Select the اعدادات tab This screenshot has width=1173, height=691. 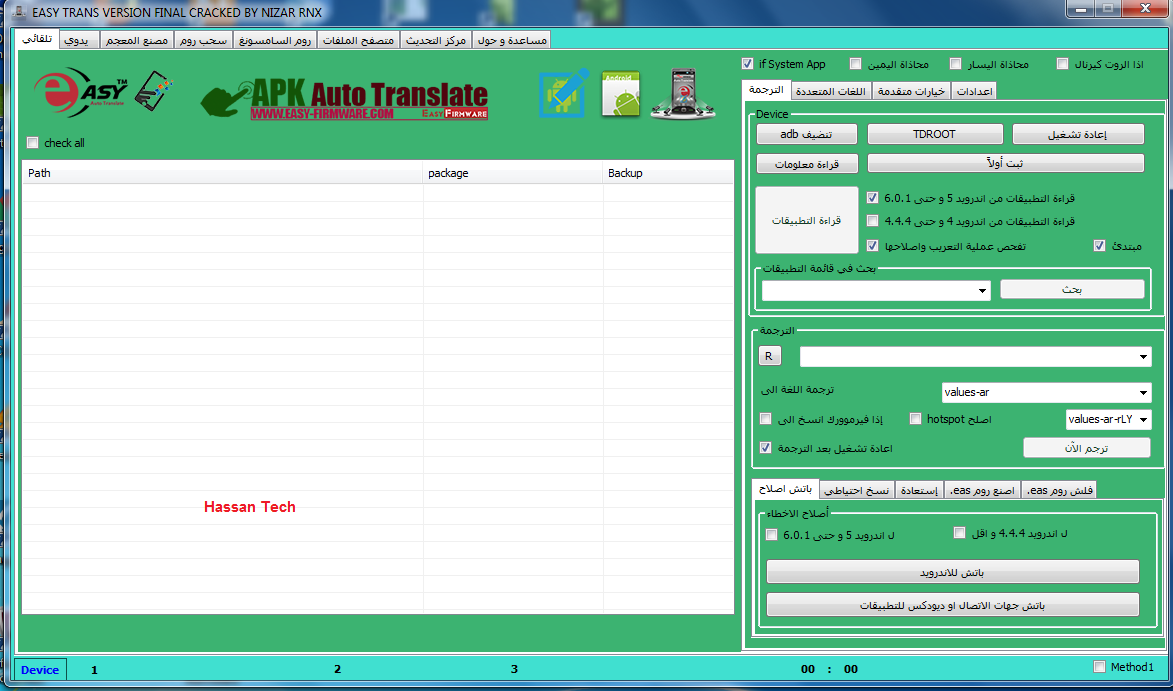[x=973, y=90]
